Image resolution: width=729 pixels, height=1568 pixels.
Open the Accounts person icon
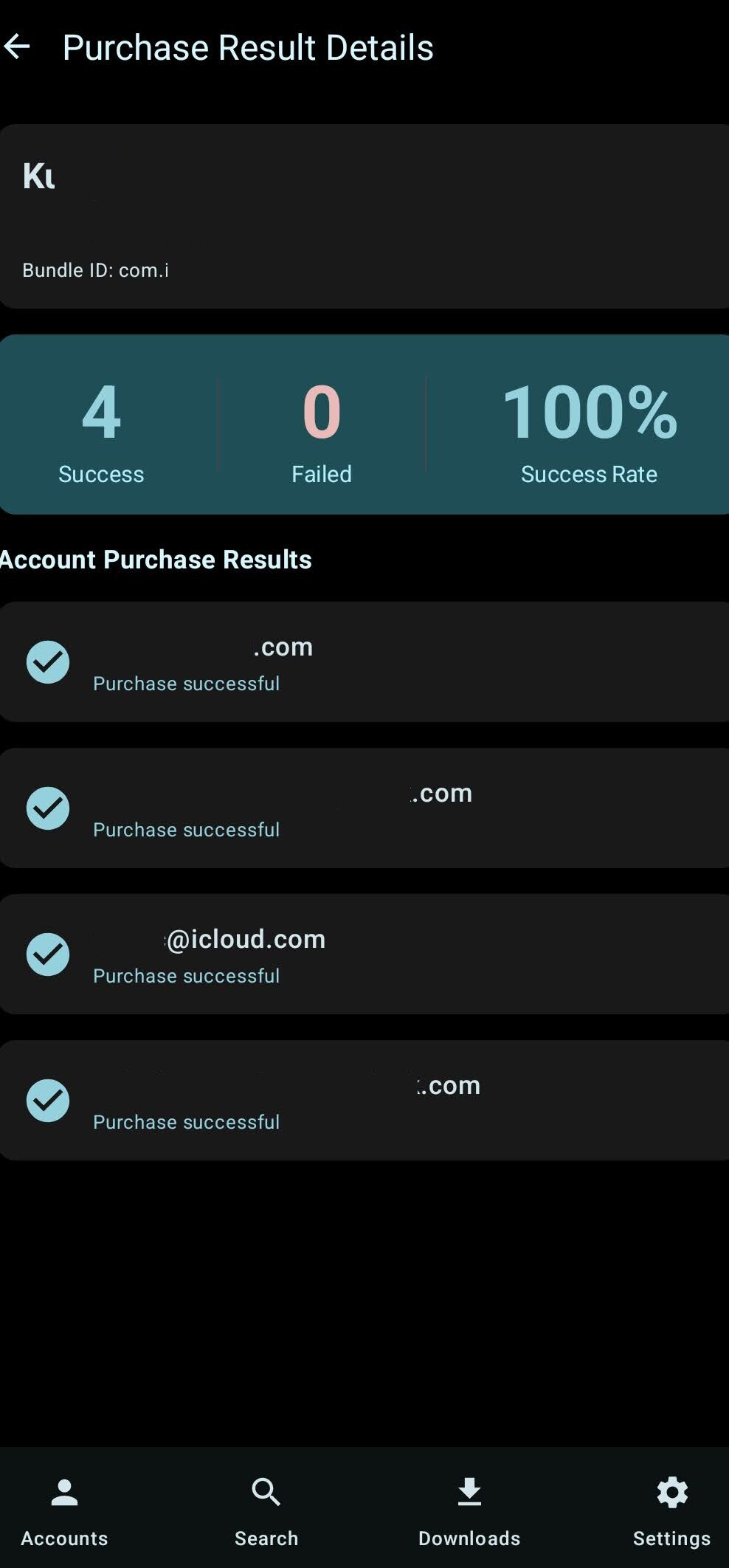[64, 1492]
